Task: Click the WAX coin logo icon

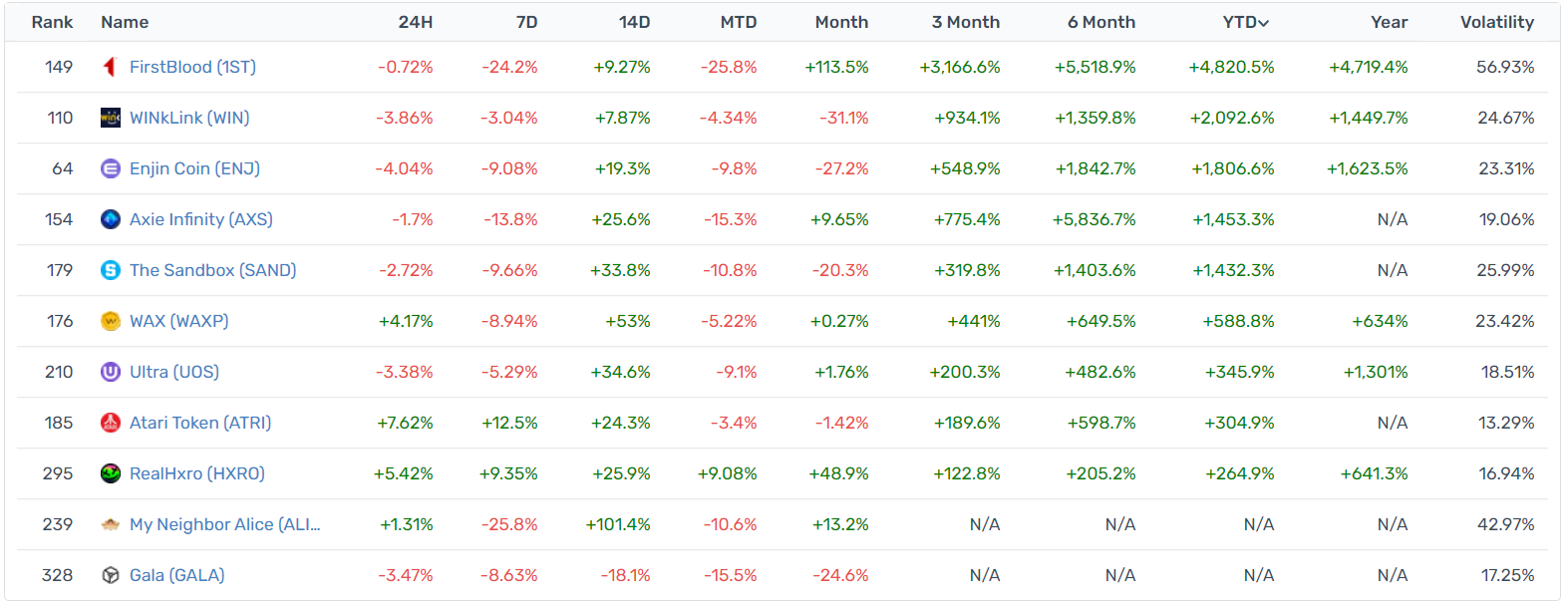Action: 111,321
